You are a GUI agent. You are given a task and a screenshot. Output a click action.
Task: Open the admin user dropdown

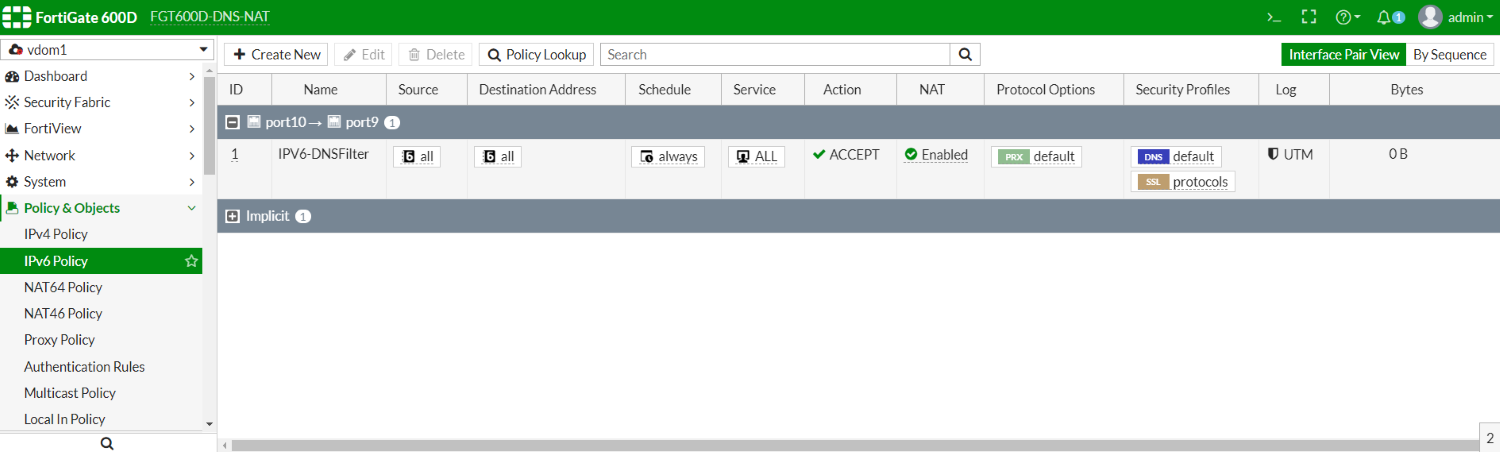tap(1456, 17)
